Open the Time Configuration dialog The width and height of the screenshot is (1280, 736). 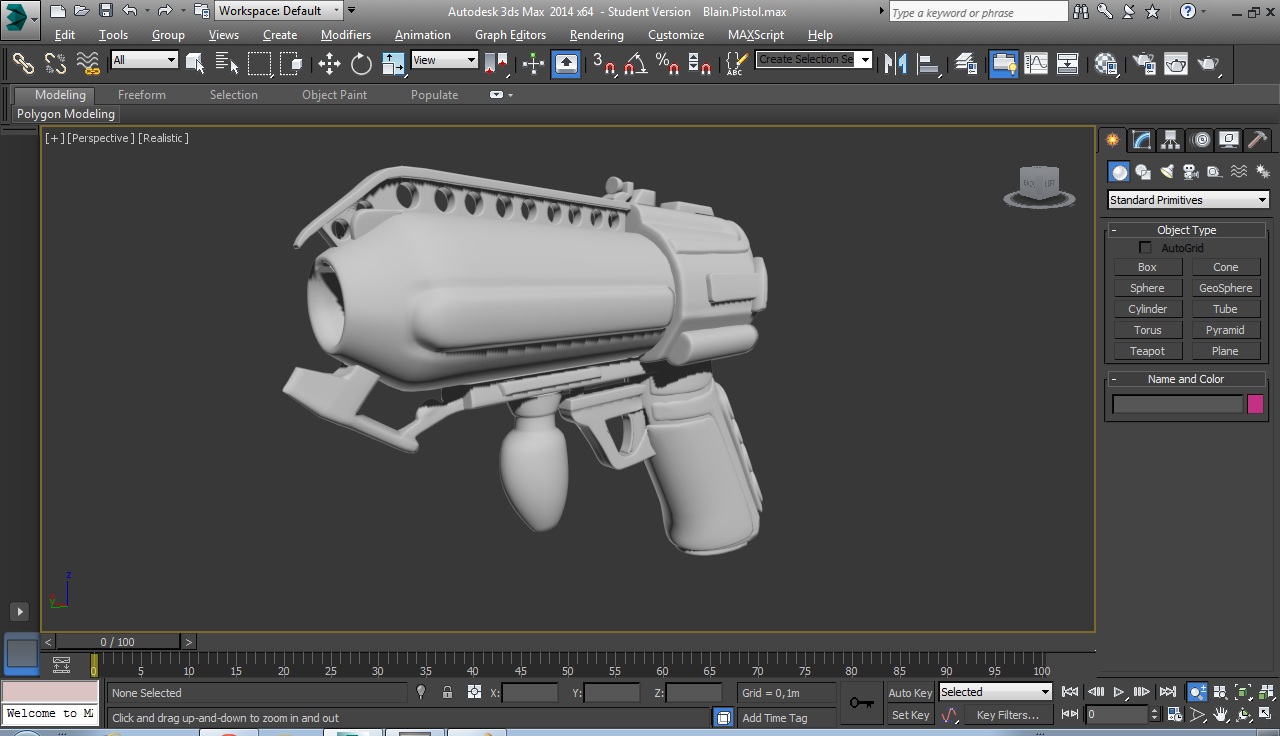[x=1175, y=714]
